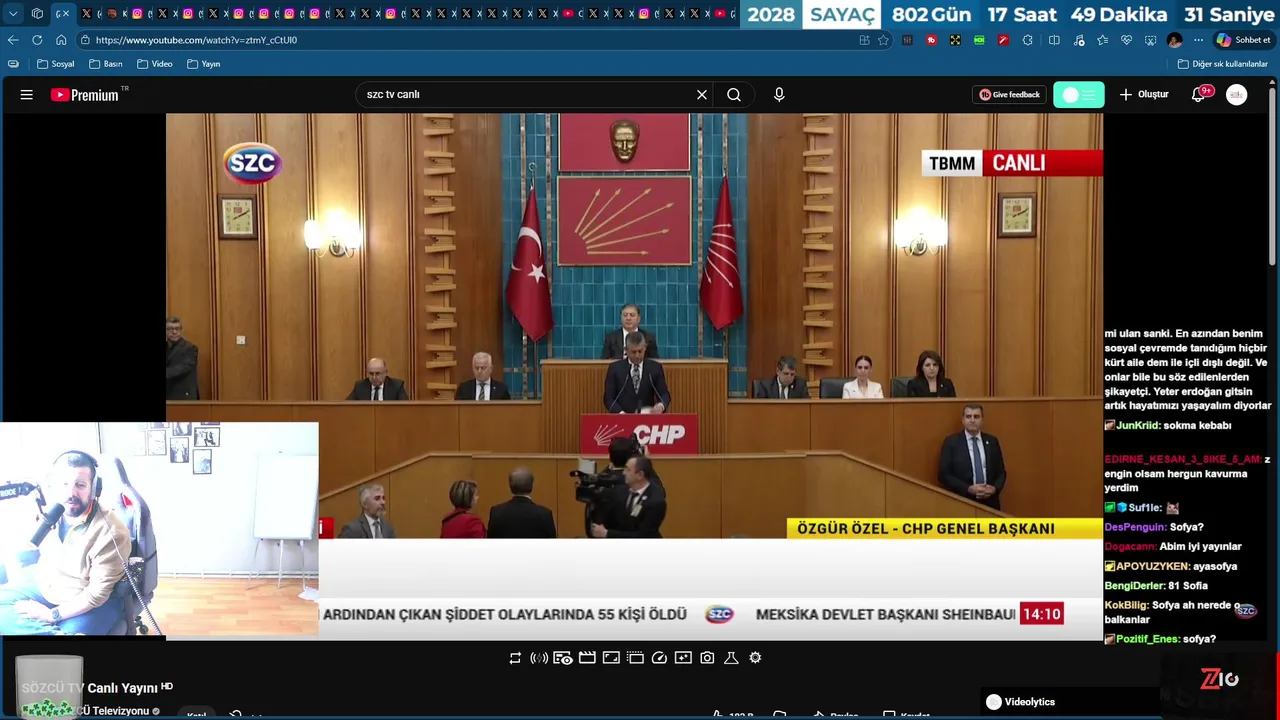This screenshot has width=1280, height=720.
Task: Click the audio broadcast icon under player
Action: [539, 658]
